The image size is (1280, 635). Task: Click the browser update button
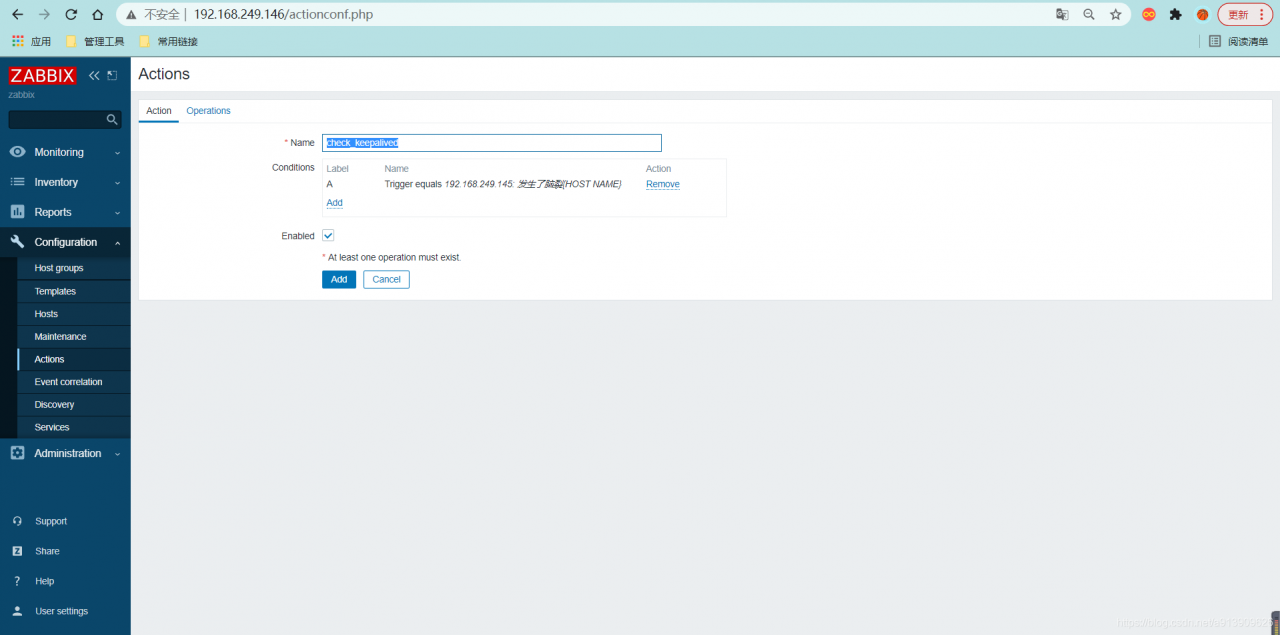pyautogui.click(x=1245, y=14)
